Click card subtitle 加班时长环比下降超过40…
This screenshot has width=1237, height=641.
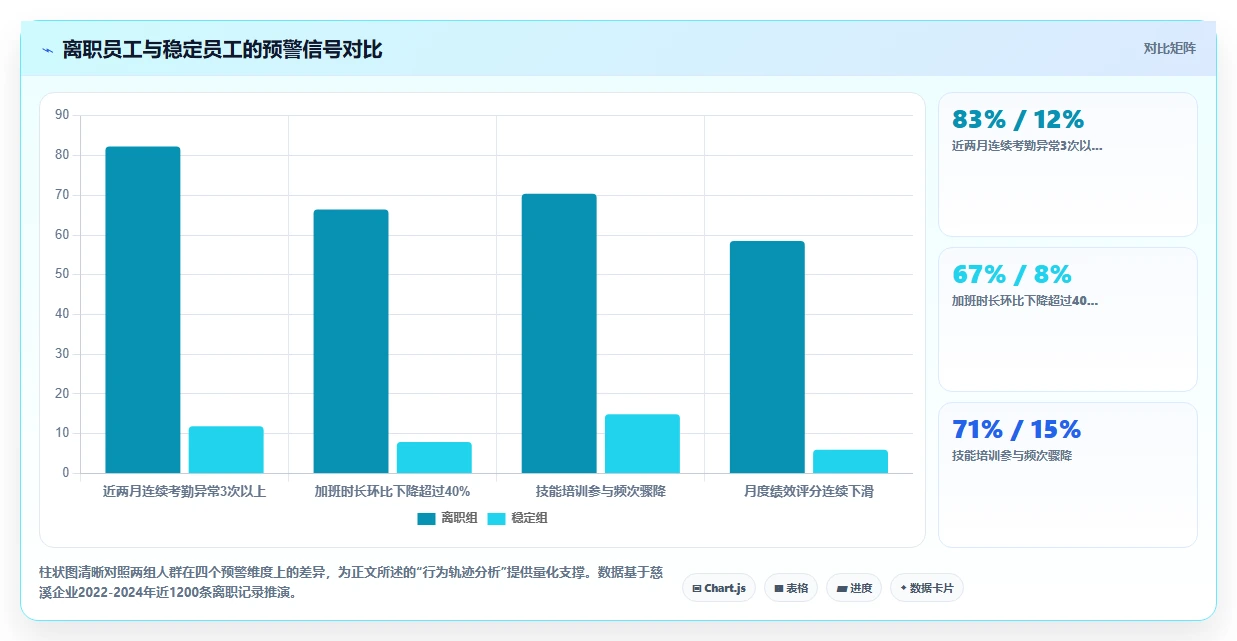click(1025, 300)
